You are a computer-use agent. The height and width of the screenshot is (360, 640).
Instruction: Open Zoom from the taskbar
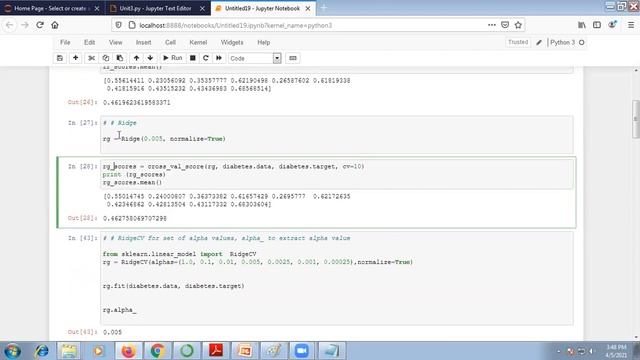(302, 351)
